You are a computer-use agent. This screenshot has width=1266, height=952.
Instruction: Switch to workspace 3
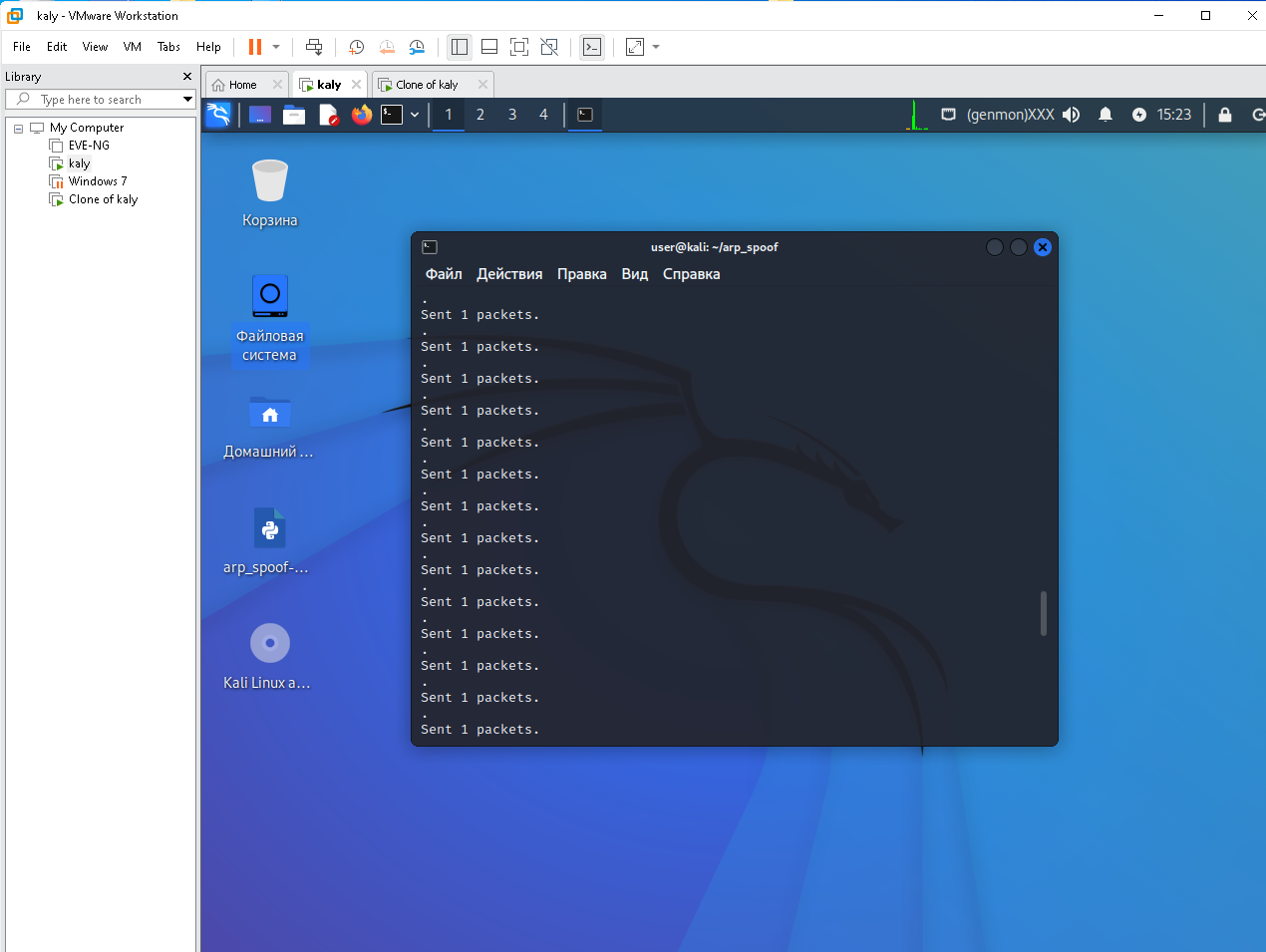512,115
